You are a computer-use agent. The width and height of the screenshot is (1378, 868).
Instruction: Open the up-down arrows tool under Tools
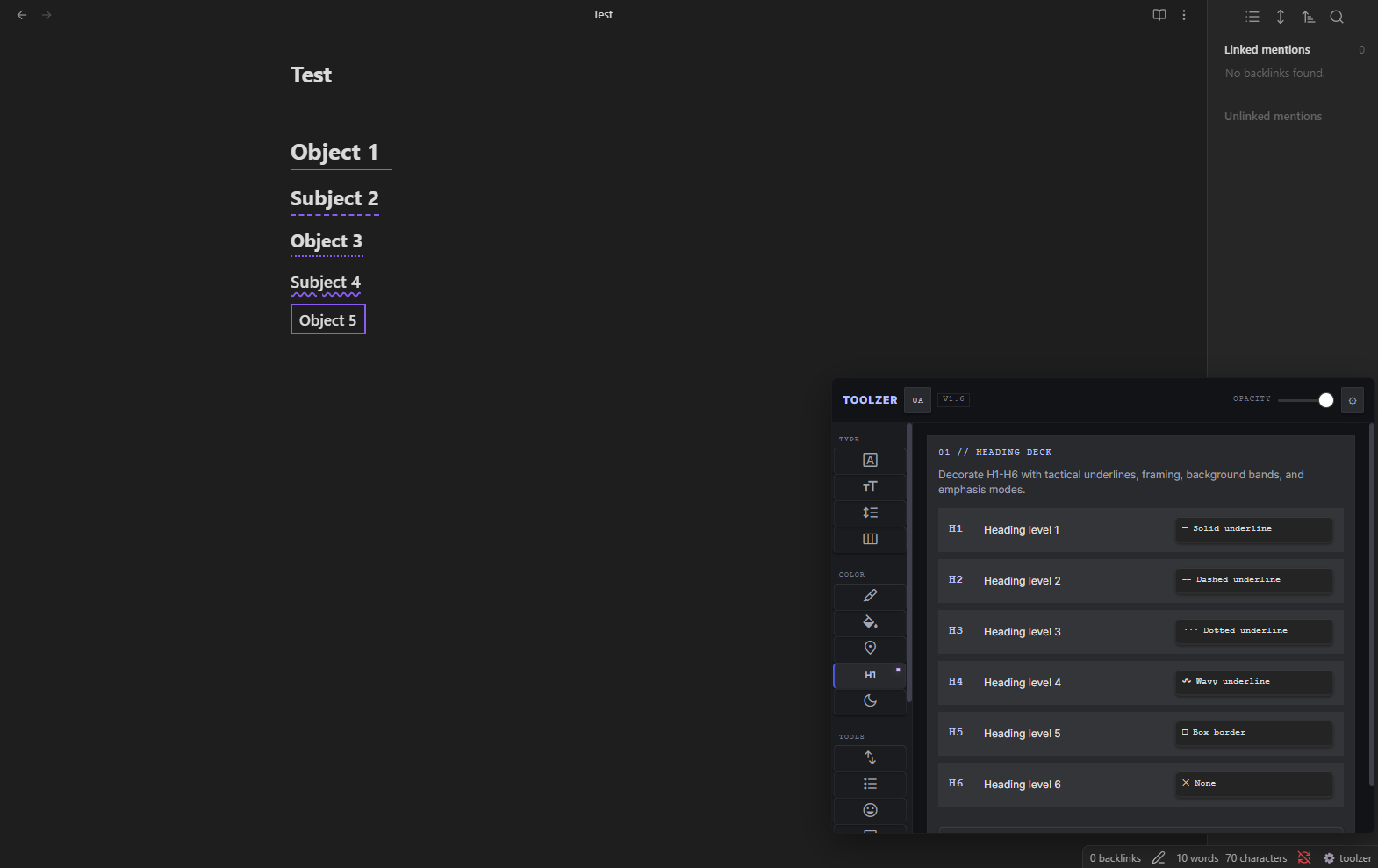coord(870,757)
